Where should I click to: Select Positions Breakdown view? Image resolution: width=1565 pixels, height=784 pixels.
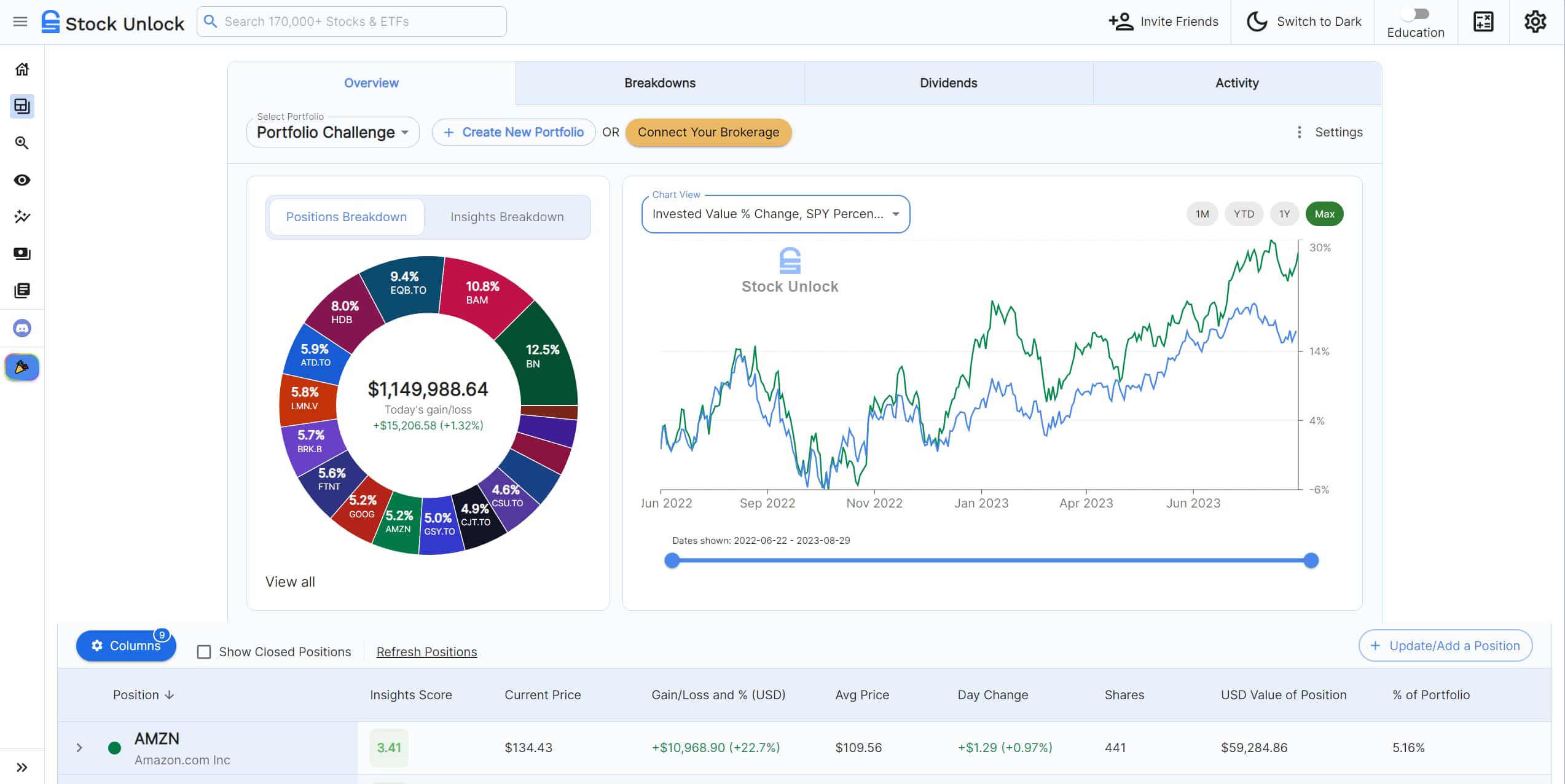(x=346, y=217)
